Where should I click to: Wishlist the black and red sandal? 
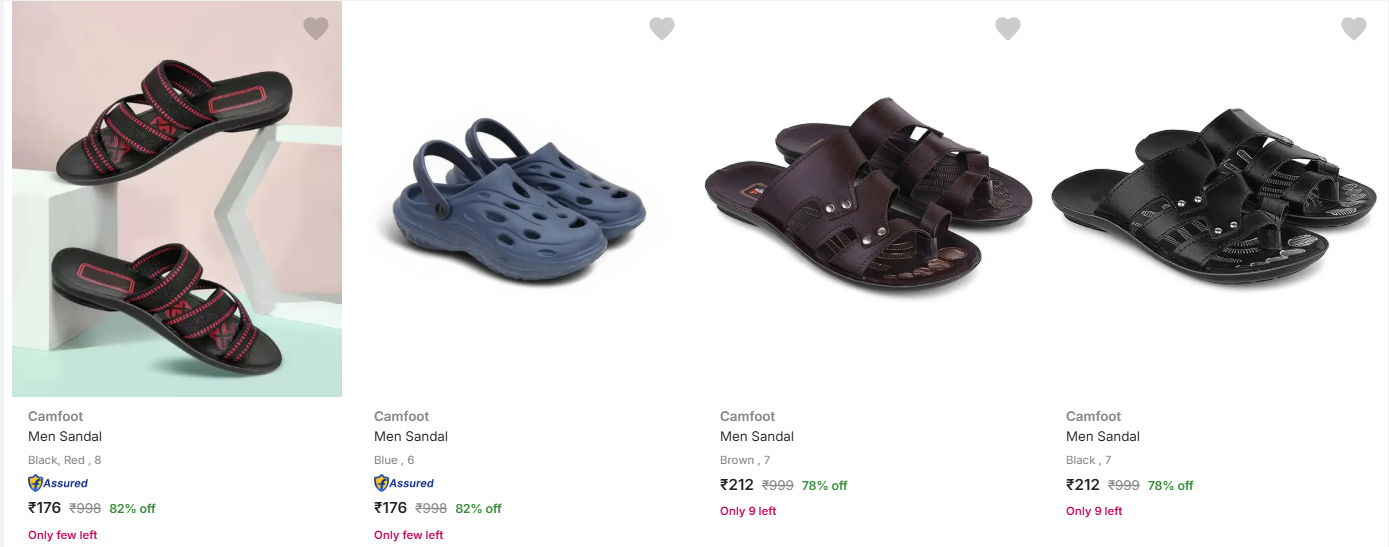pyautogui.click(x=316, y=29)
